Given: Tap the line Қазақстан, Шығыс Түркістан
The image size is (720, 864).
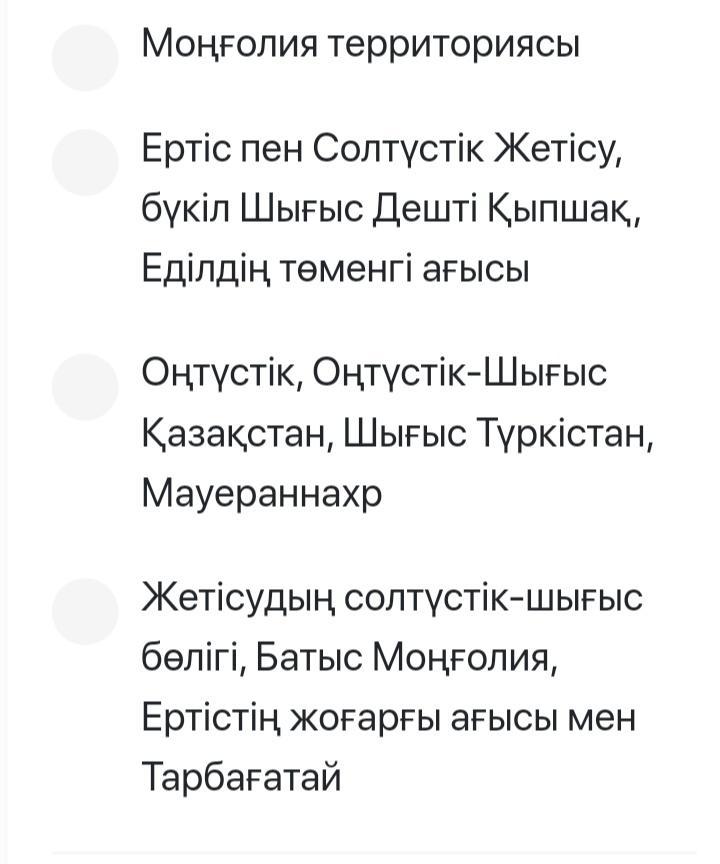Looking at the screenshot, I should [x=397, y=434].
